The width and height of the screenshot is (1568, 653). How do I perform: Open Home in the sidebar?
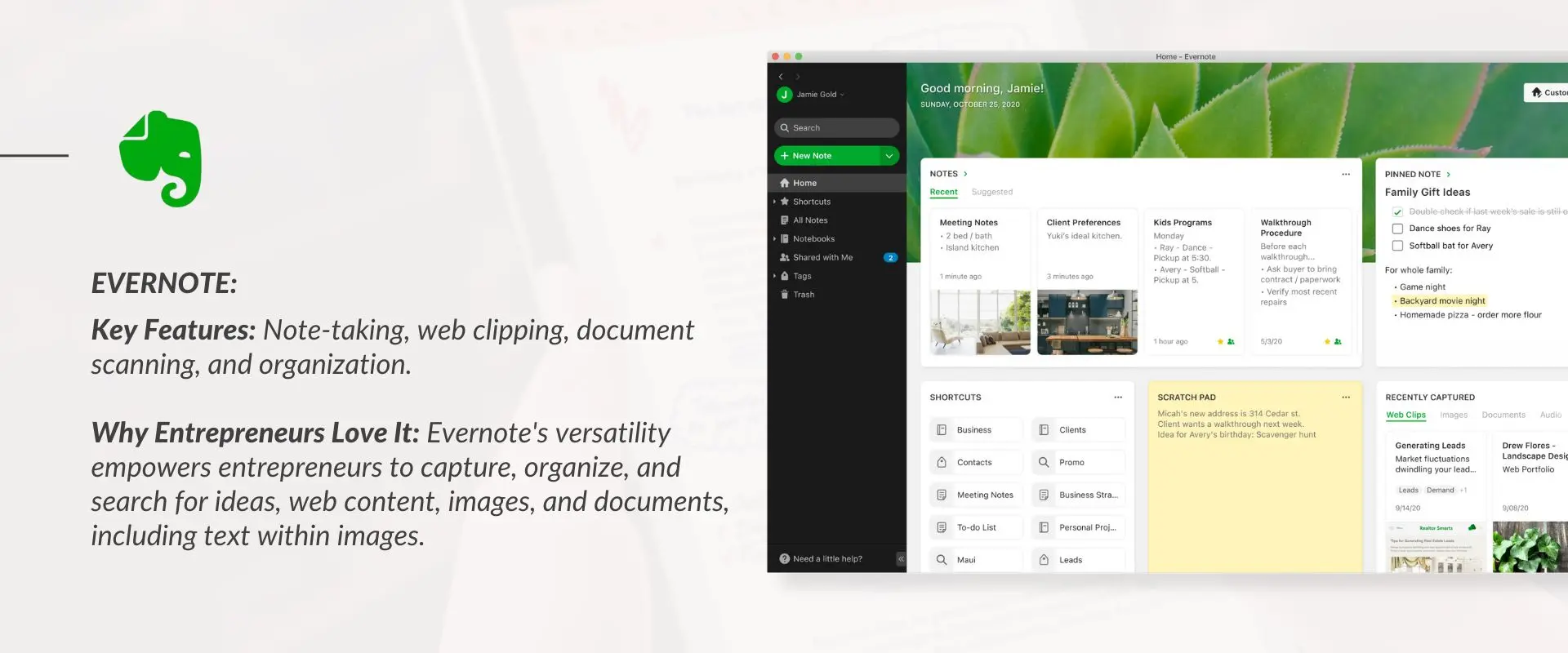[836, 183]
